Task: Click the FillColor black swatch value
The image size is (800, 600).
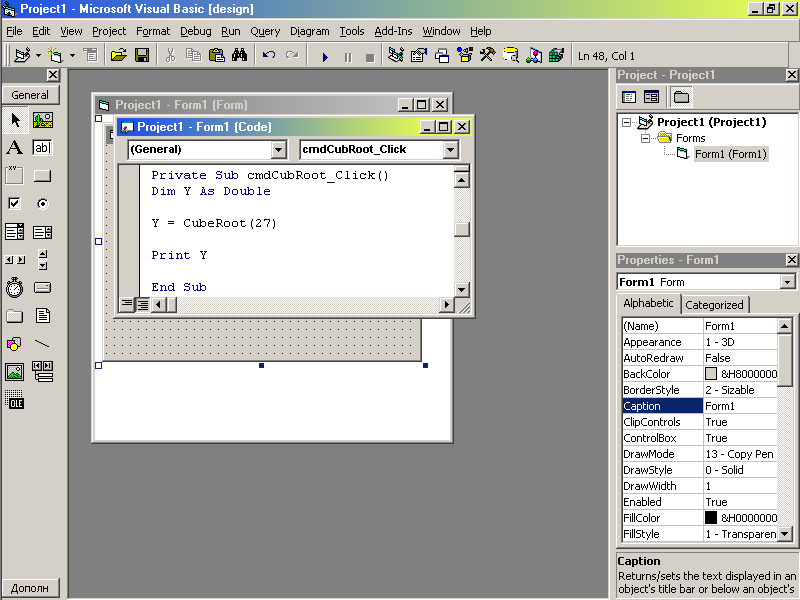Action: pyautogui.click(x=711, y=518)
